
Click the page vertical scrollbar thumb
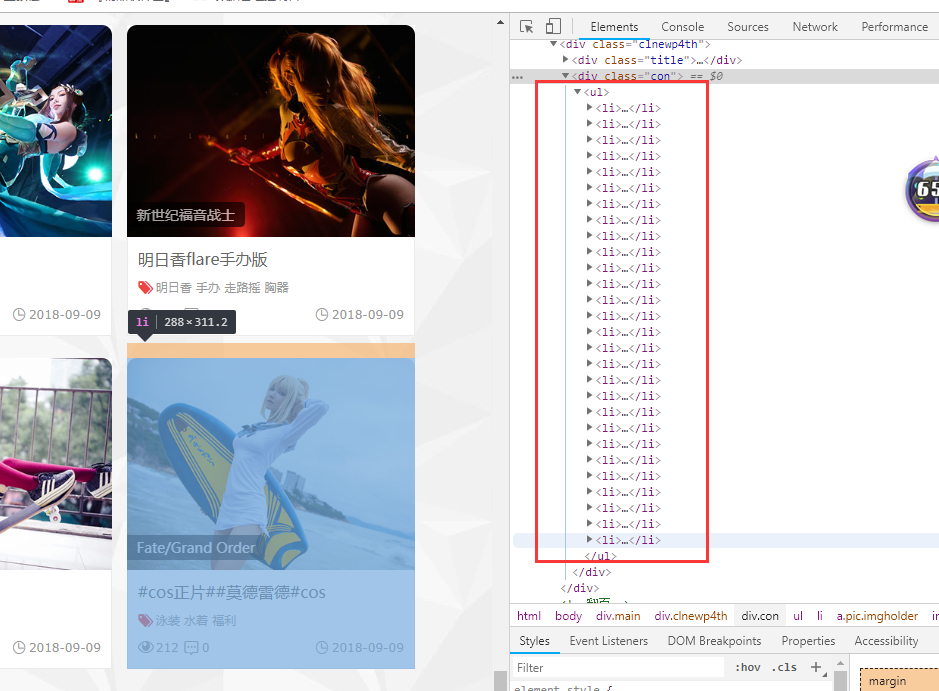click(500, 681)
